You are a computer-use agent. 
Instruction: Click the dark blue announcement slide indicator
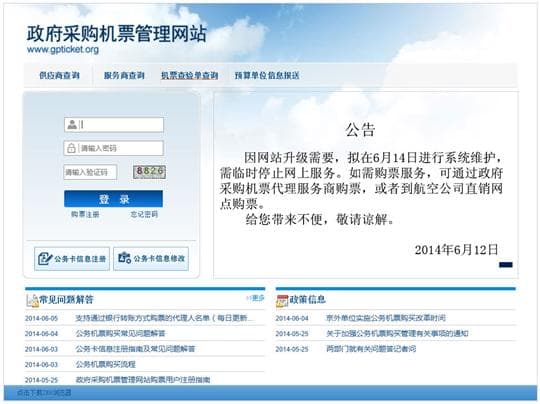click(x=506, y=265)
